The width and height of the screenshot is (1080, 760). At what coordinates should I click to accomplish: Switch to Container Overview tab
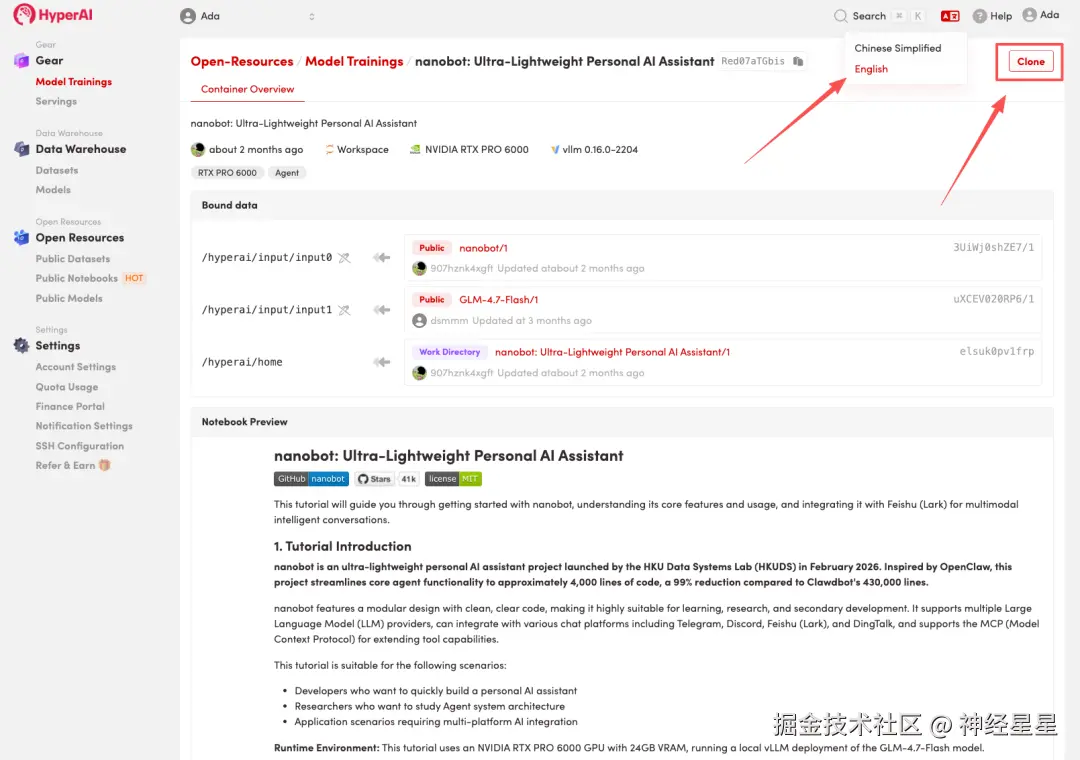coord(247,89)
